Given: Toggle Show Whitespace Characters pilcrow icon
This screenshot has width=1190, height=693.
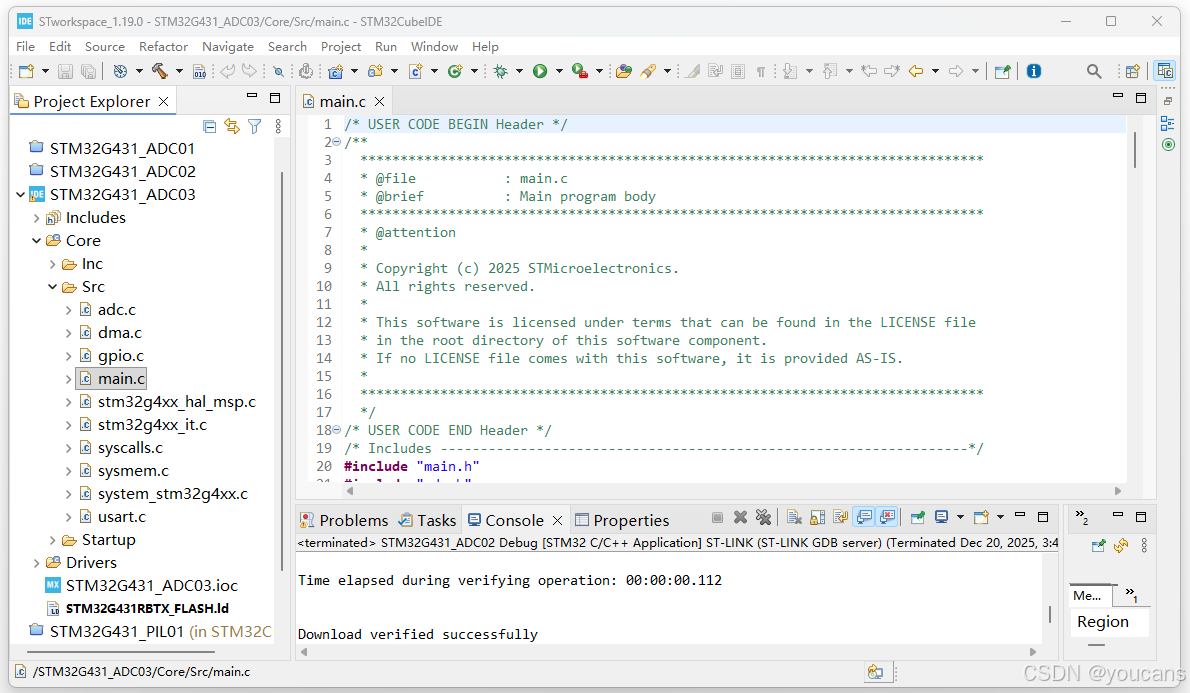Looking at the screenshot, I should (760, 71).
